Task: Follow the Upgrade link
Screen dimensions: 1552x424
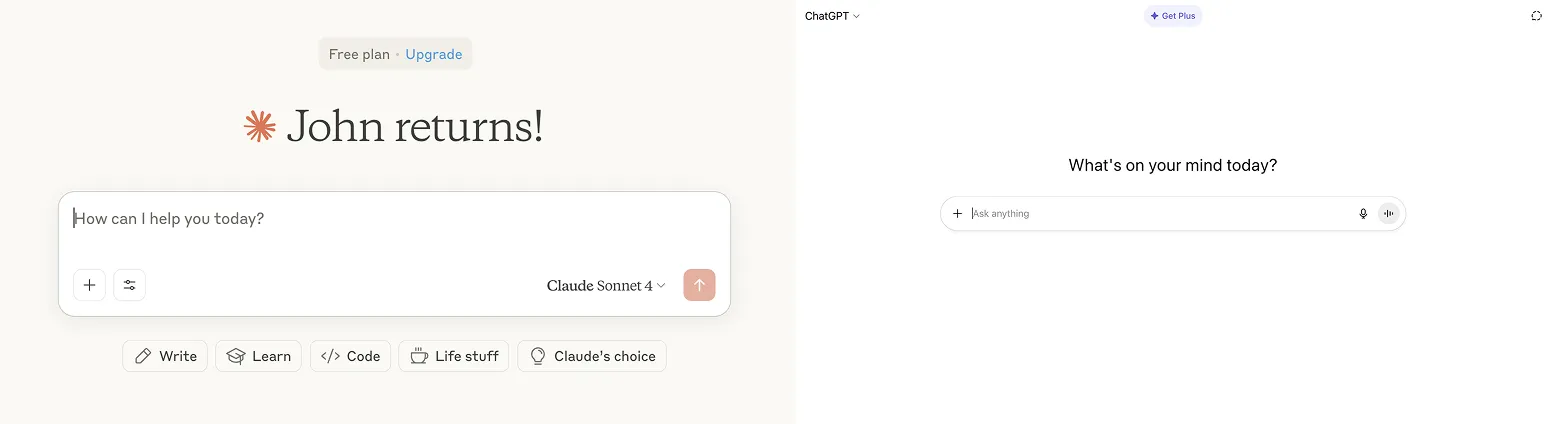Action: [434, 54]
